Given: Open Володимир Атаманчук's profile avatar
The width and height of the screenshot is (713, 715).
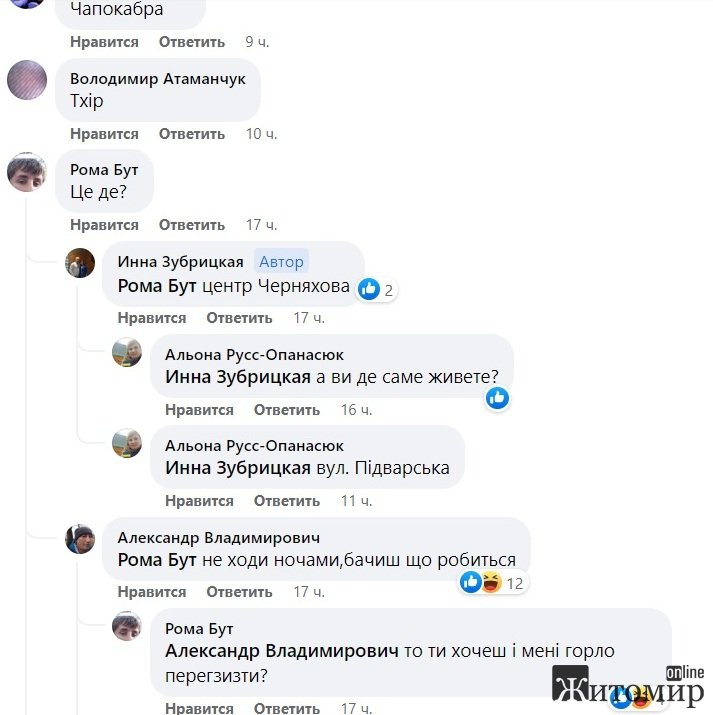Looking at the screenshot, I should (x=27, y=80).
